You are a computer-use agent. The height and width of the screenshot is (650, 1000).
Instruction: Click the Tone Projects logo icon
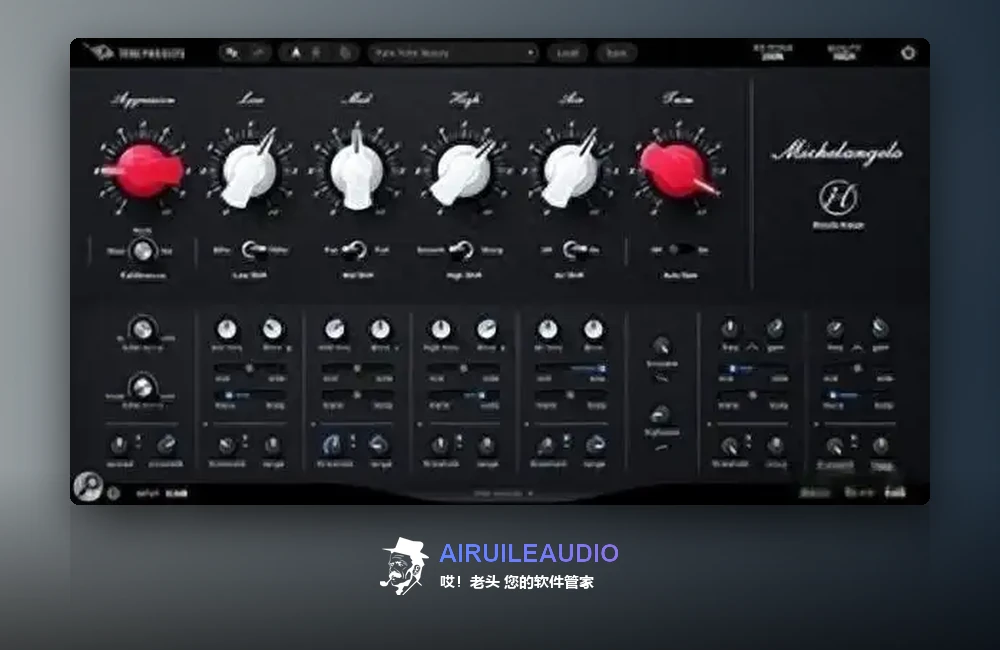100,52
